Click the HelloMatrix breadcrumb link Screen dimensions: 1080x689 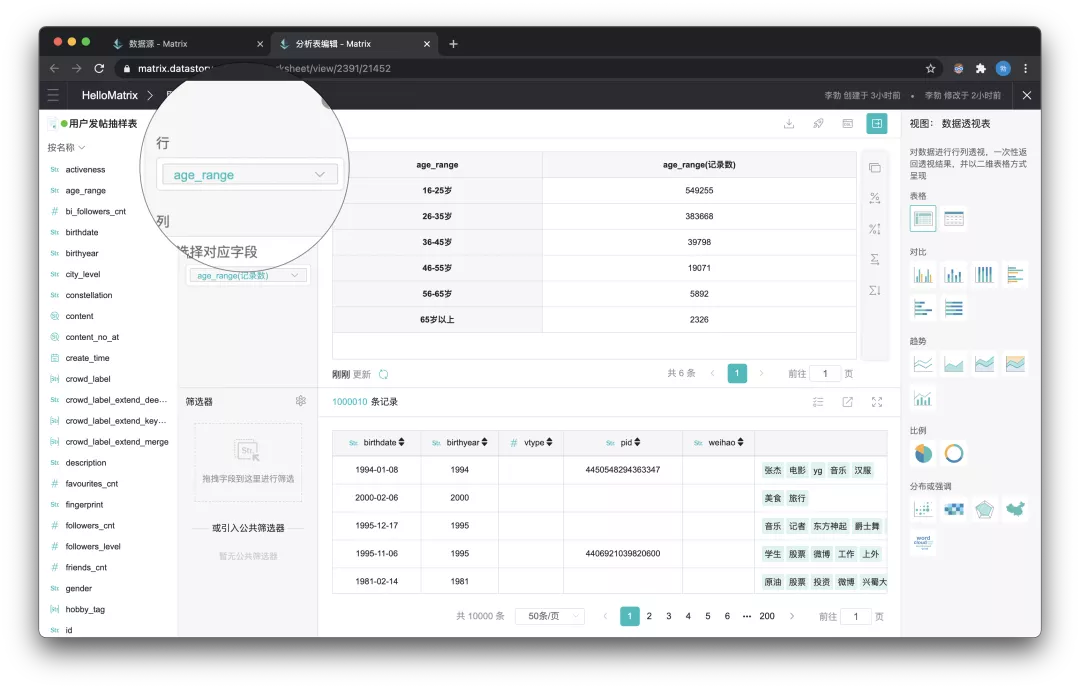[110, 95]
